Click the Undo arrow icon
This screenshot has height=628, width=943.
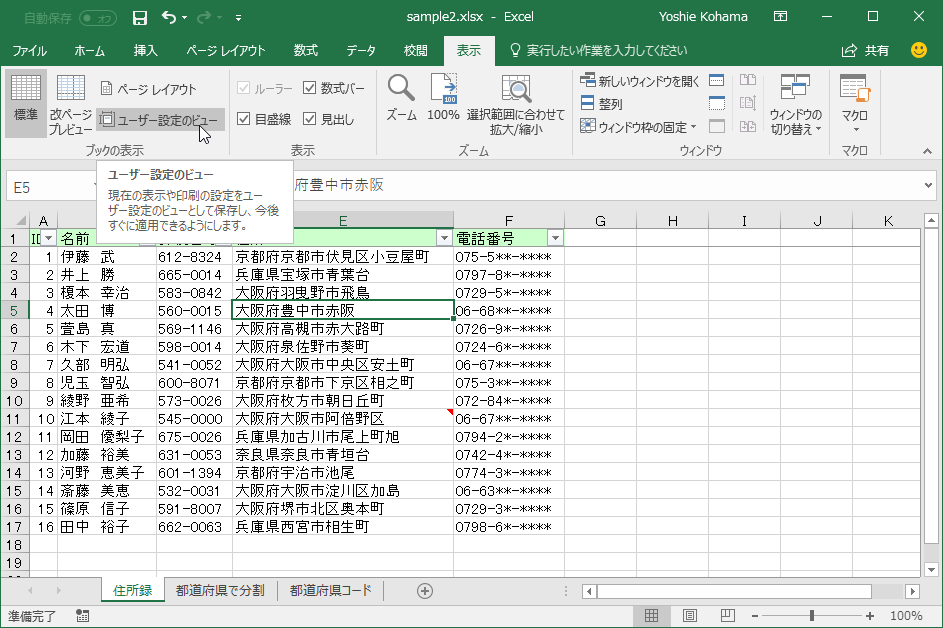pos(169,17)
